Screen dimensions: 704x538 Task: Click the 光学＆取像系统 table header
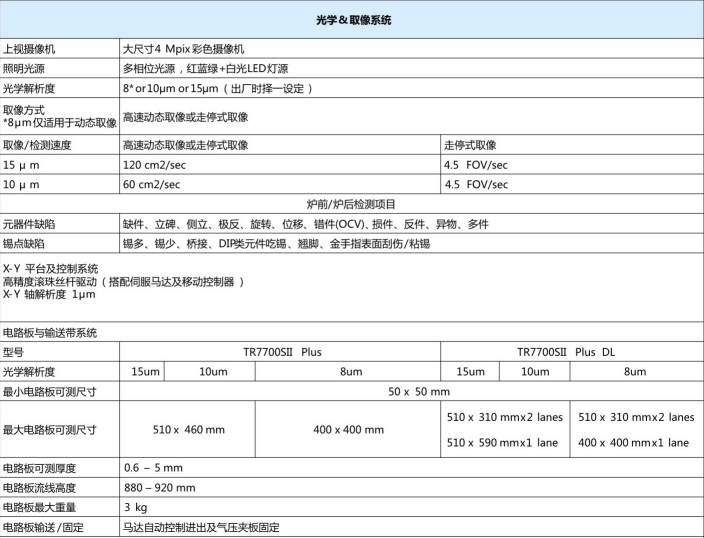[351, 20]
